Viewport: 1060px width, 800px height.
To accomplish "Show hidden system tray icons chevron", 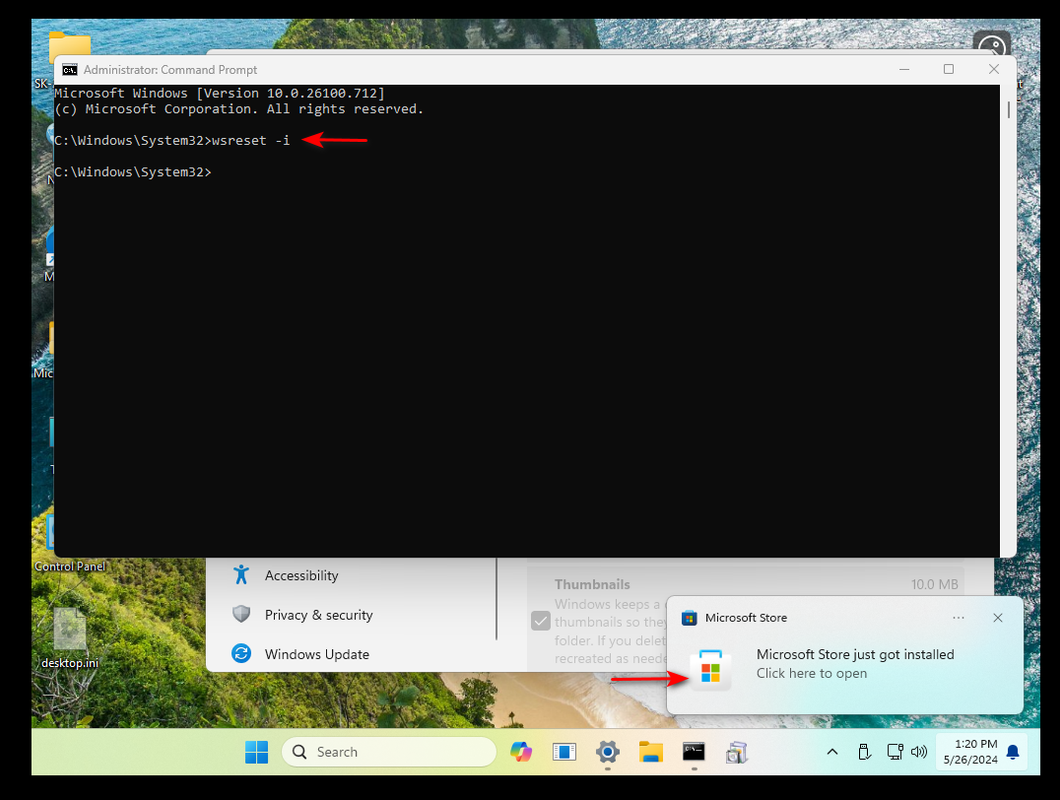I will [x=832, y=752].
